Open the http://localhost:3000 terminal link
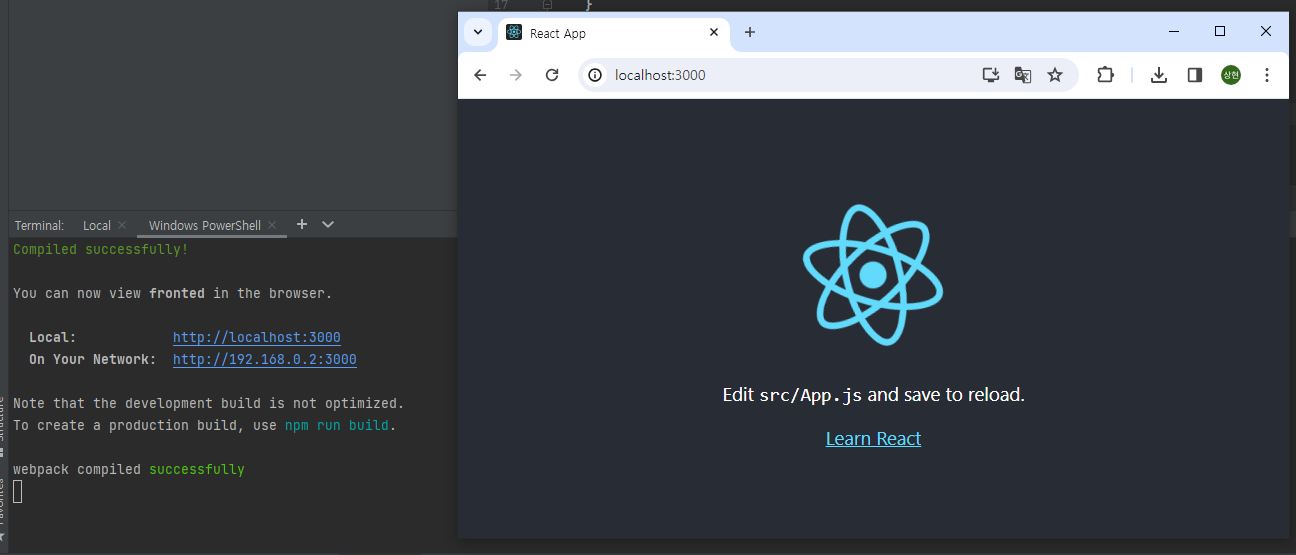The height and width of the screenshot is (555, 1296). pos(257,337)
